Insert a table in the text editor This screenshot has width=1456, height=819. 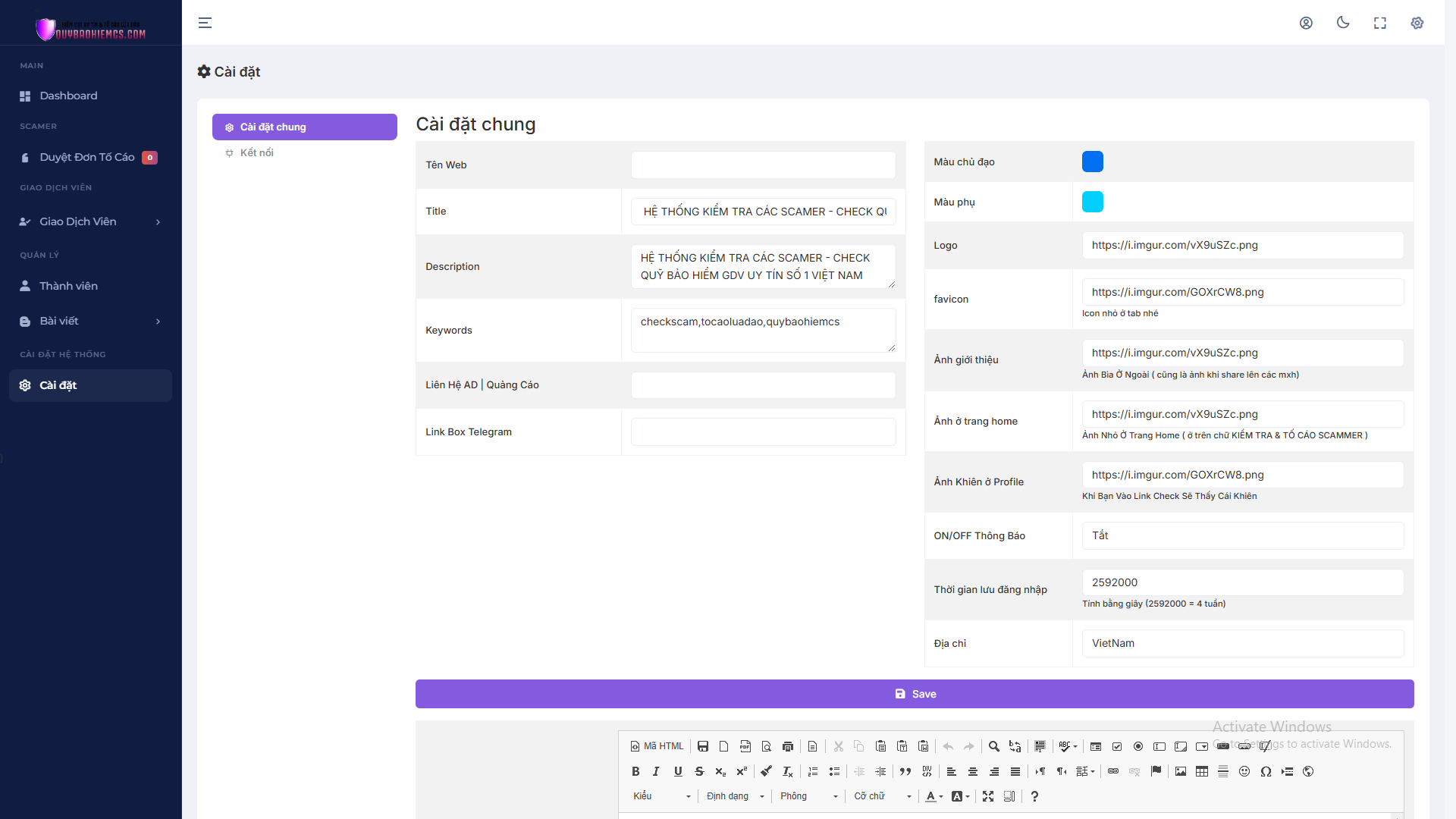1202,771
